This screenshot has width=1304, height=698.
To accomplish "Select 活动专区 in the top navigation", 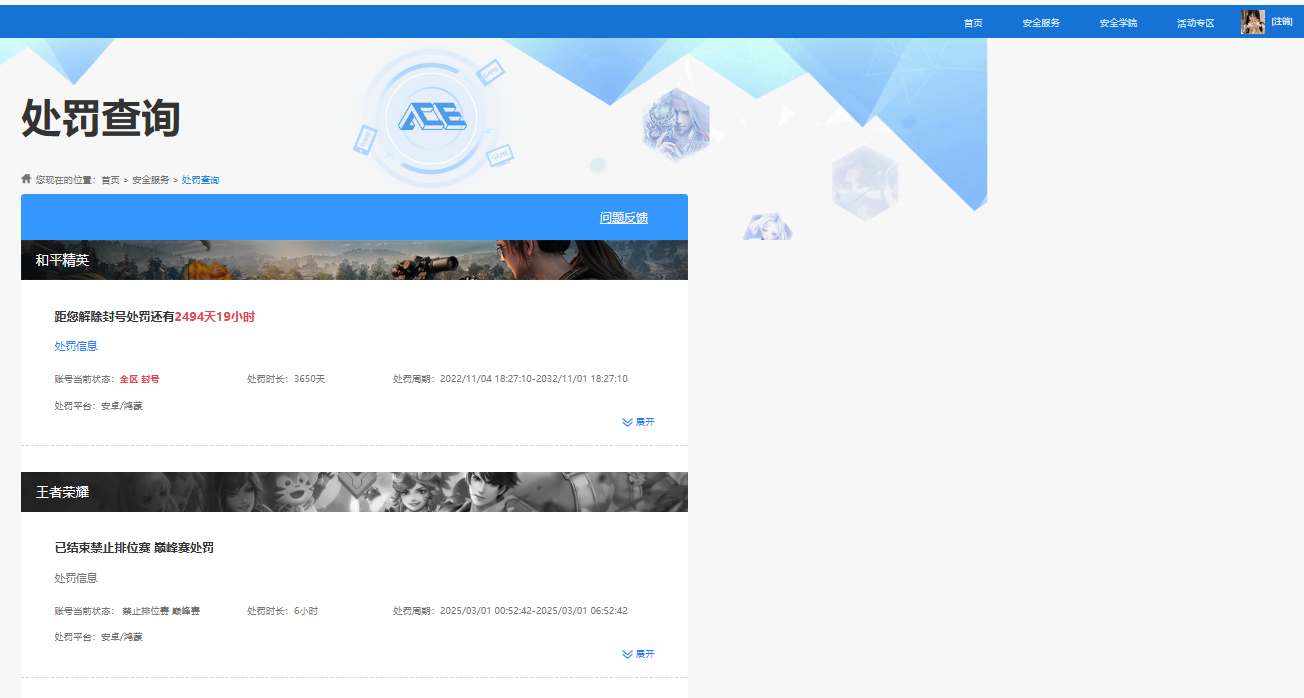I will [x=1195, y=23].
